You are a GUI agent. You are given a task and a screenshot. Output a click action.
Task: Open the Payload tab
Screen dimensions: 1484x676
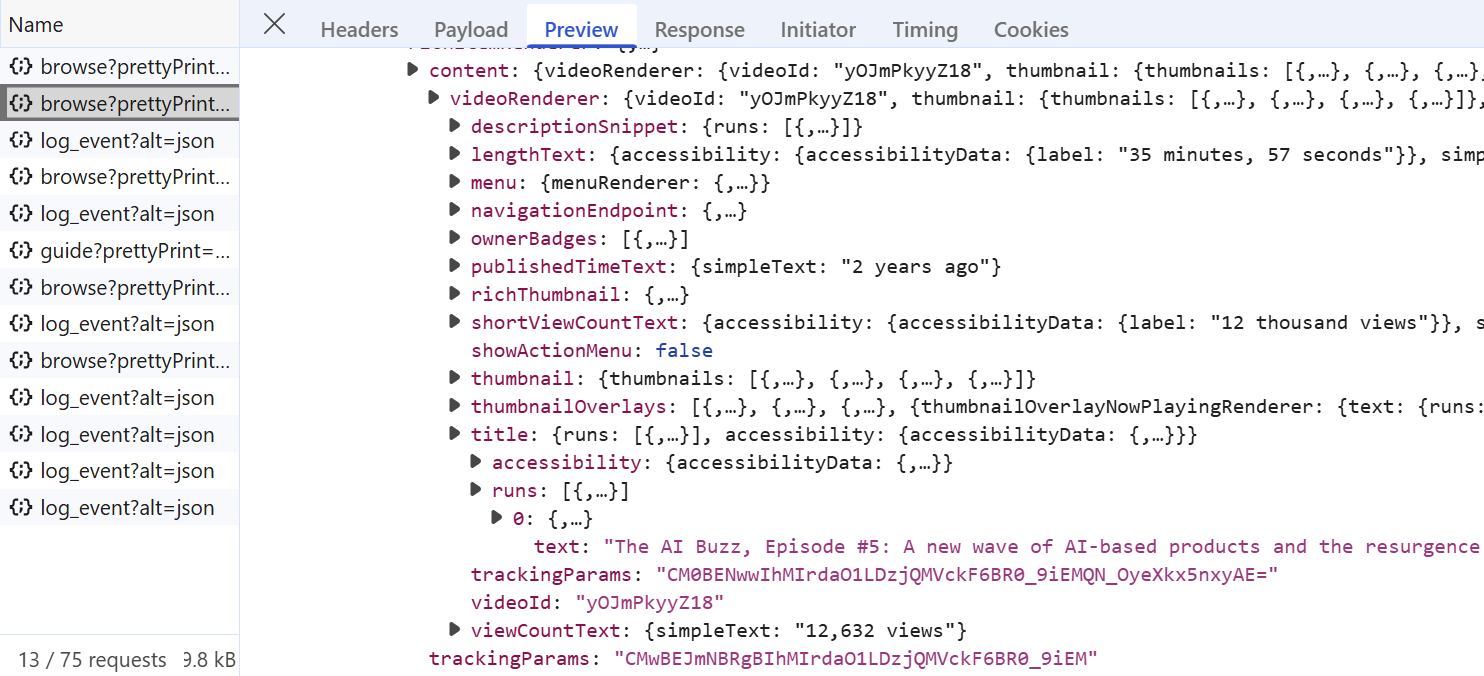pos(471,30)
